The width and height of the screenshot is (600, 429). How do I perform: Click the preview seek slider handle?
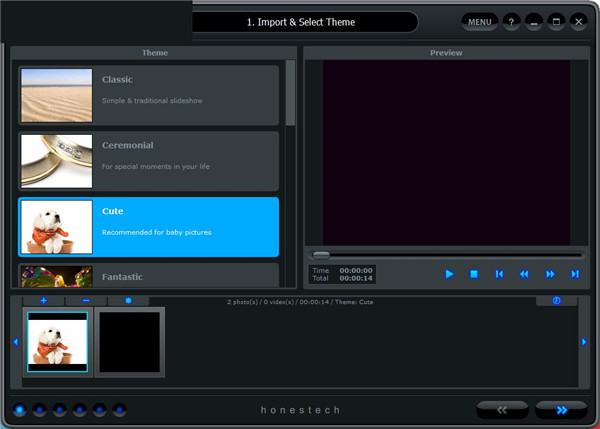(x=321, y=254)
